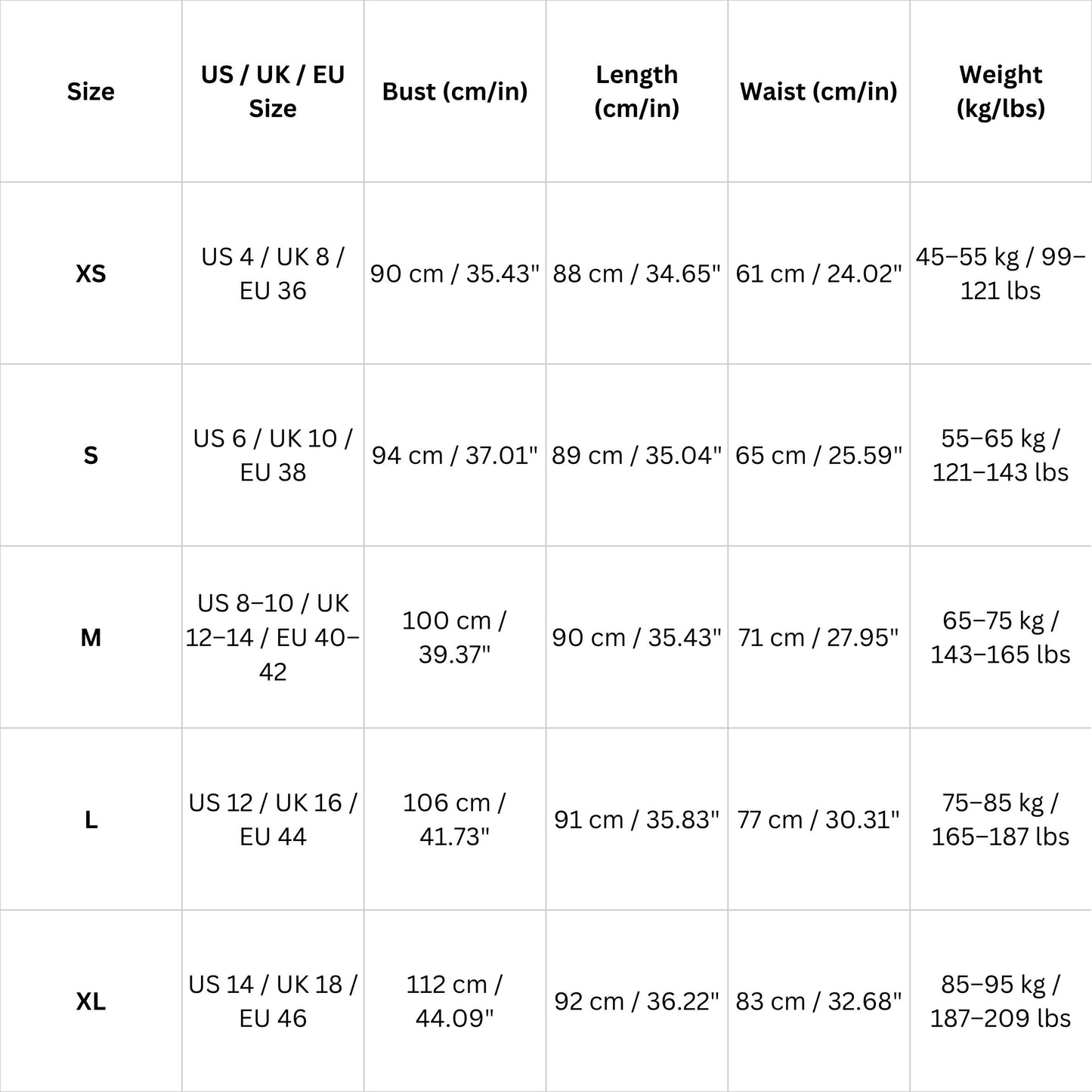This screenshot has height=1092, width=1092.
Task: Select the 45–55 kg weight cell
Action: (x=1001, y=274)
